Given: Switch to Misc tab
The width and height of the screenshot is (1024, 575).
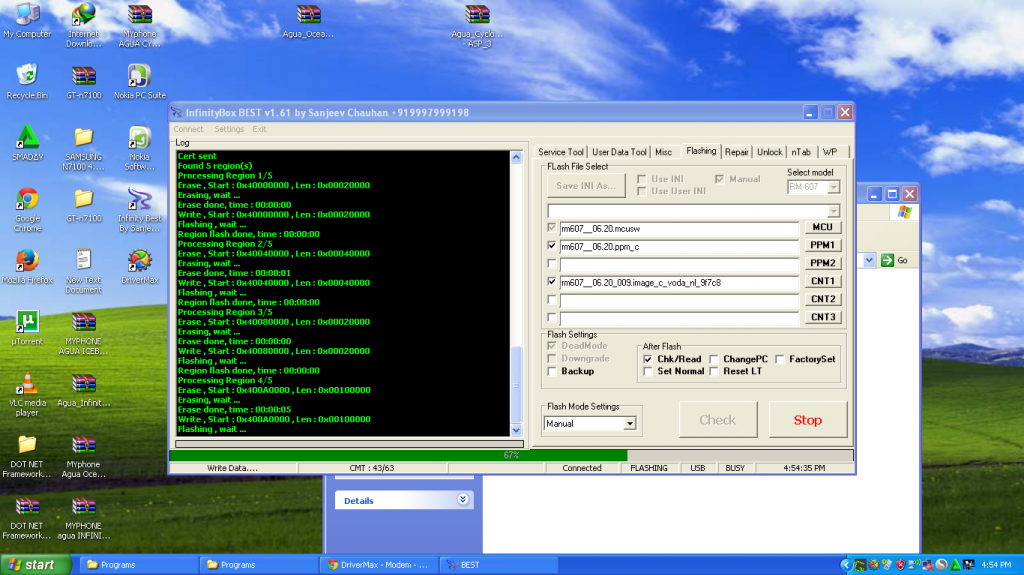Looking at the screenshot, I should 664,152.
